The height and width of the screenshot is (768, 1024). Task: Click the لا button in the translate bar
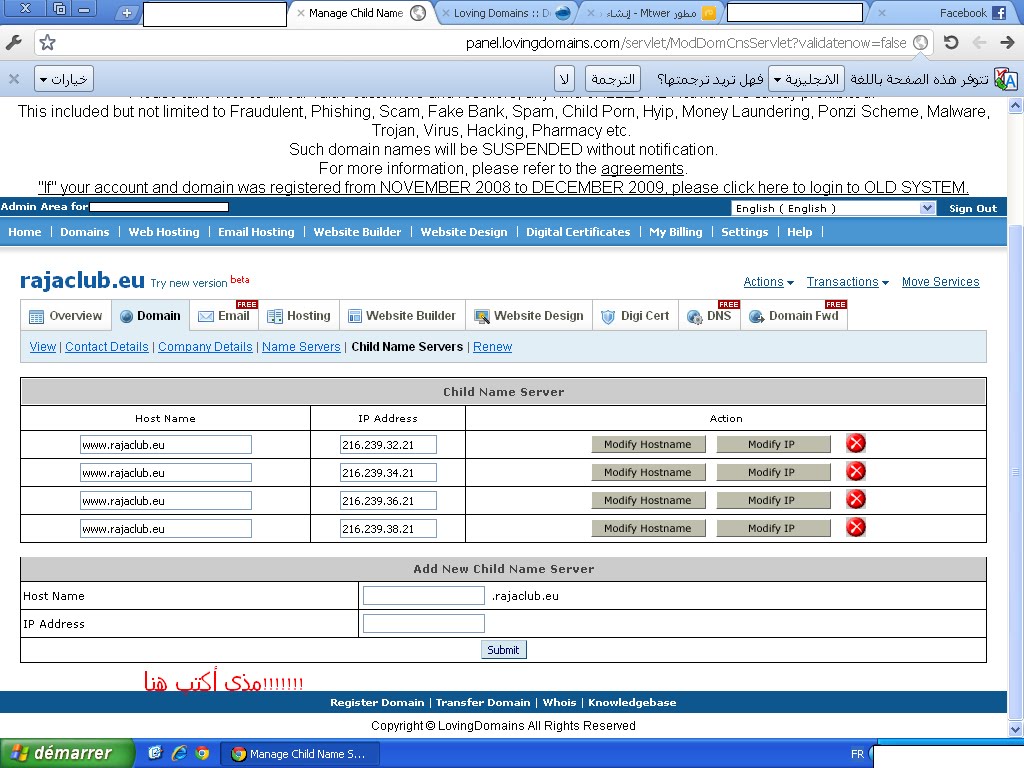(564, 79)
